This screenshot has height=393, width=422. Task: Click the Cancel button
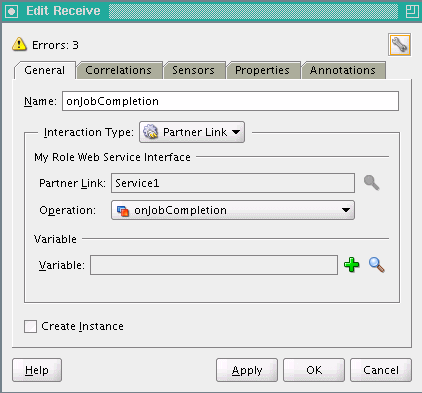point(381,370)
